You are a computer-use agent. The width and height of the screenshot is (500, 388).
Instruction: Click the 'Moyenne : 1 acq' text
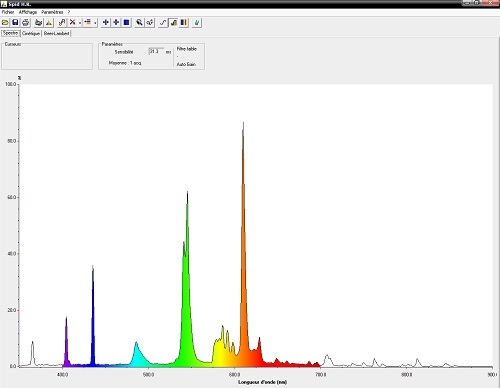coord(125,63)
